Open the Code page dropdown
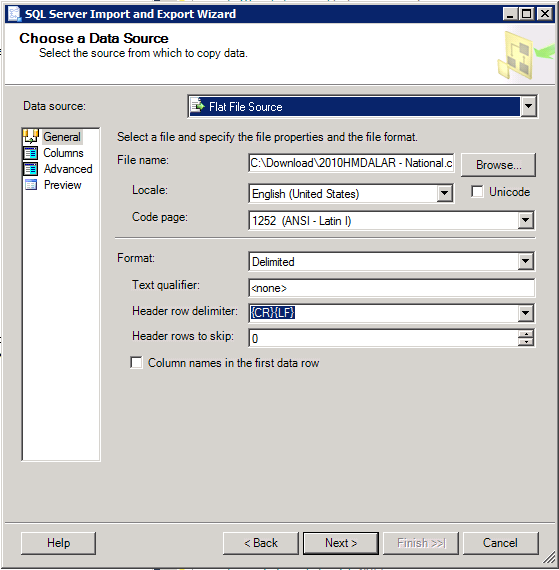The image size is (559, 570). [x=525, y=220]
